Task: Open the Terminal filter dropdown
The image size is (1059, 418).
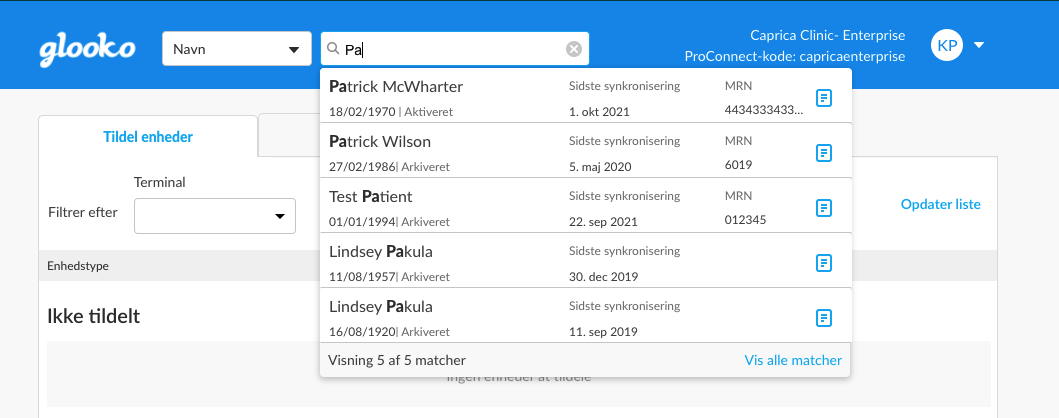Action: (215, 216)
